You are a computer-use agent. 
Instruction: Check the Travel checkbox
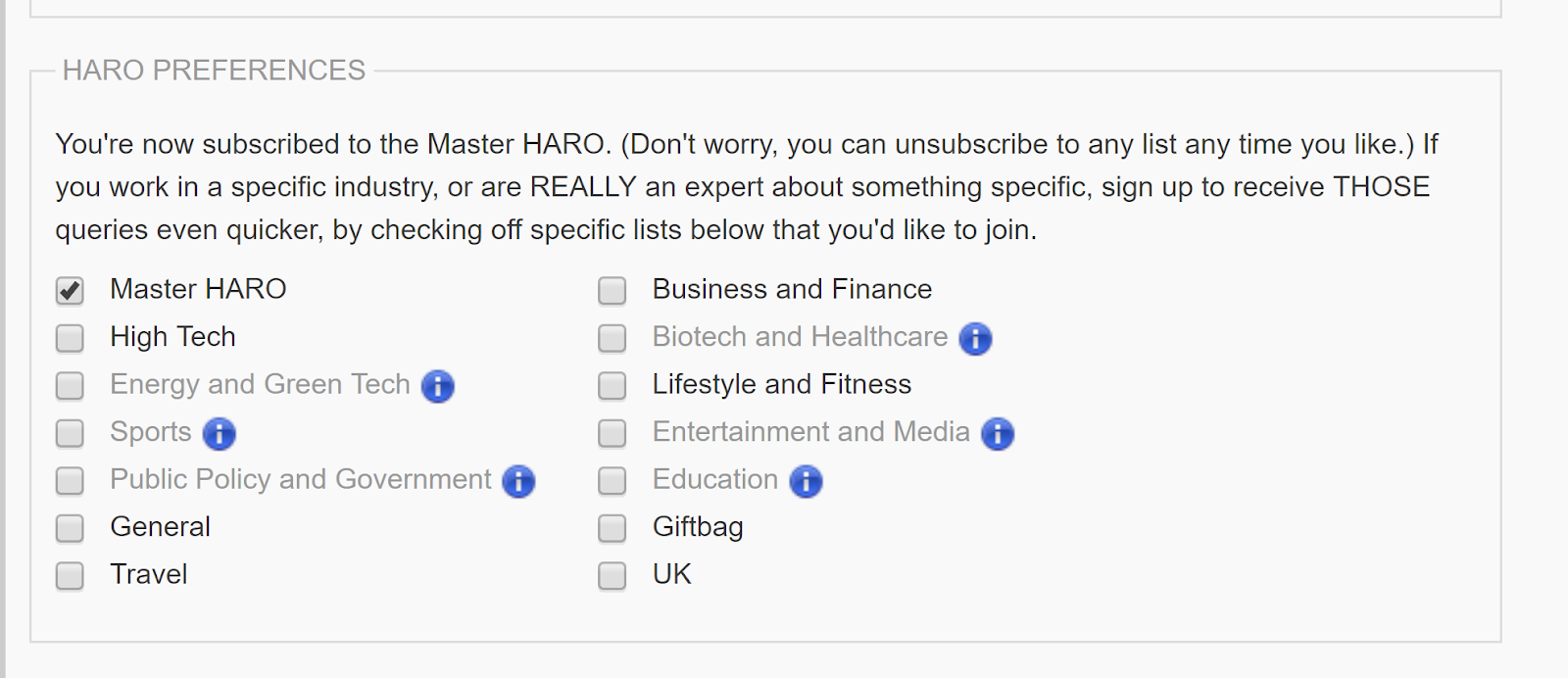click(x=70, y=575)
